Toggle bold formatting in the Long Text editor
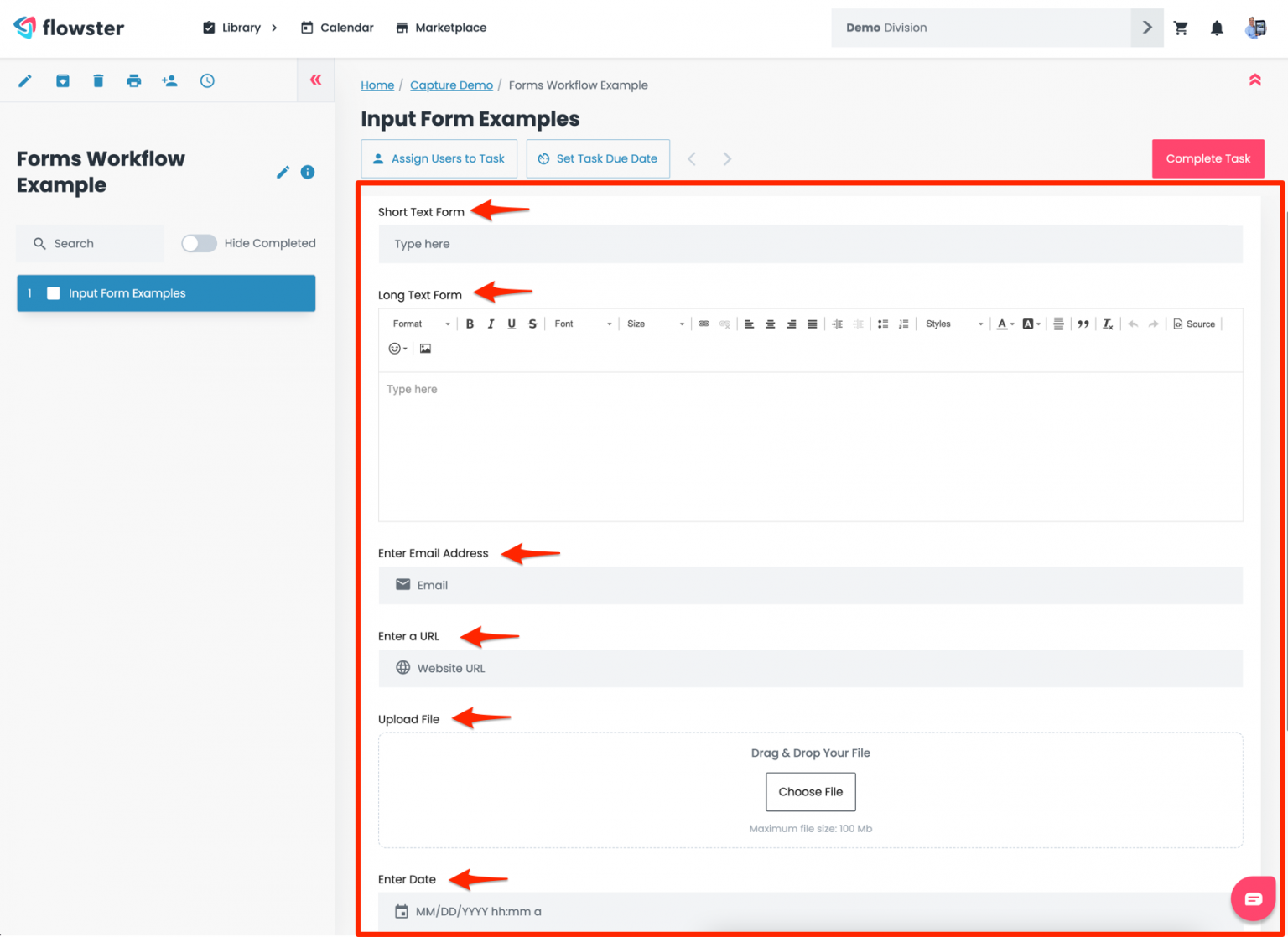Screen dimensions: 1288x937 pos(470,324)
